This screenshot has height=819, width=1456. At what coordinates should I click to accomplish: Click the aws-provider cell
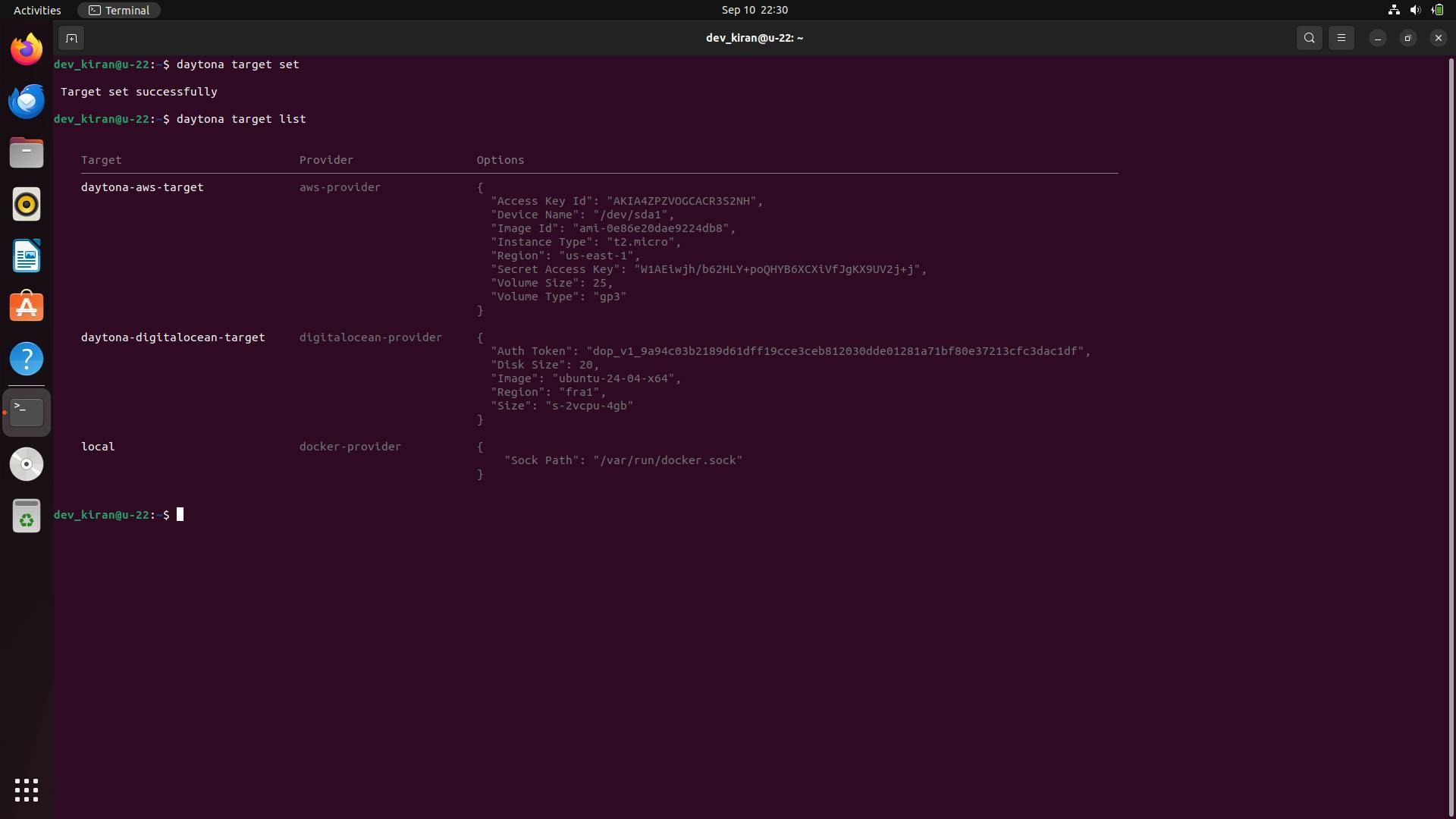point(340,187)
